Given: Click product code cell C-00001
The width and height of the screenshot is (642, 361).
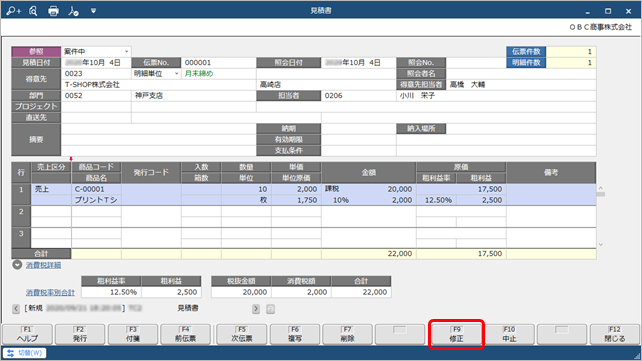Looking at the screenshot, I should pos(96,189).
